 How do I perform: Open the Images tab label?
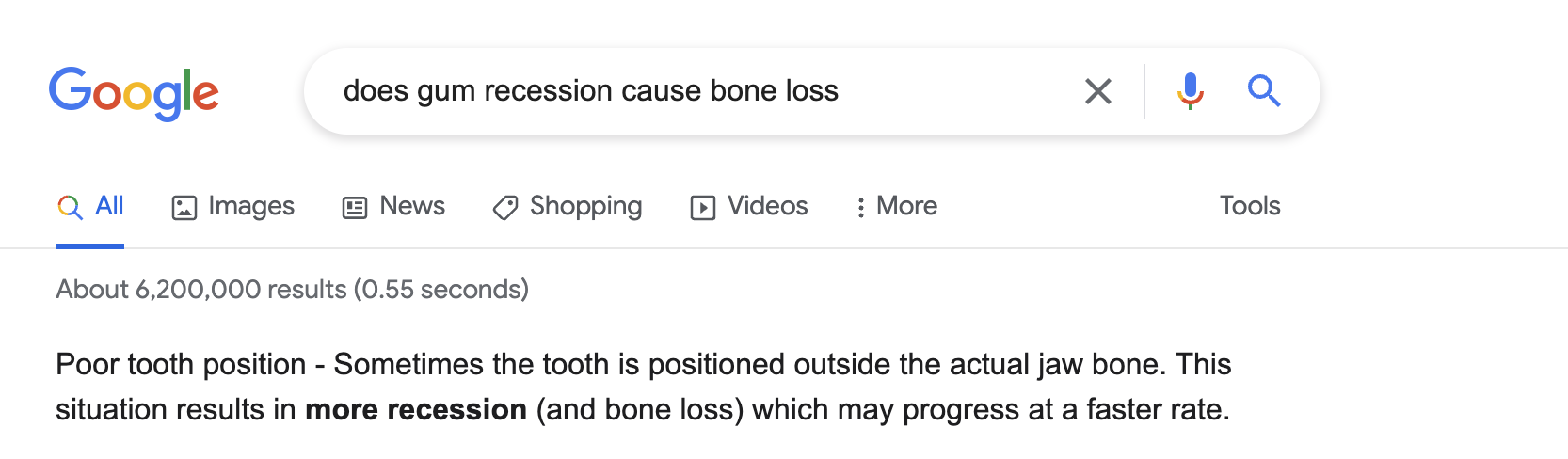pyautogui.click(x=251, y=206)
